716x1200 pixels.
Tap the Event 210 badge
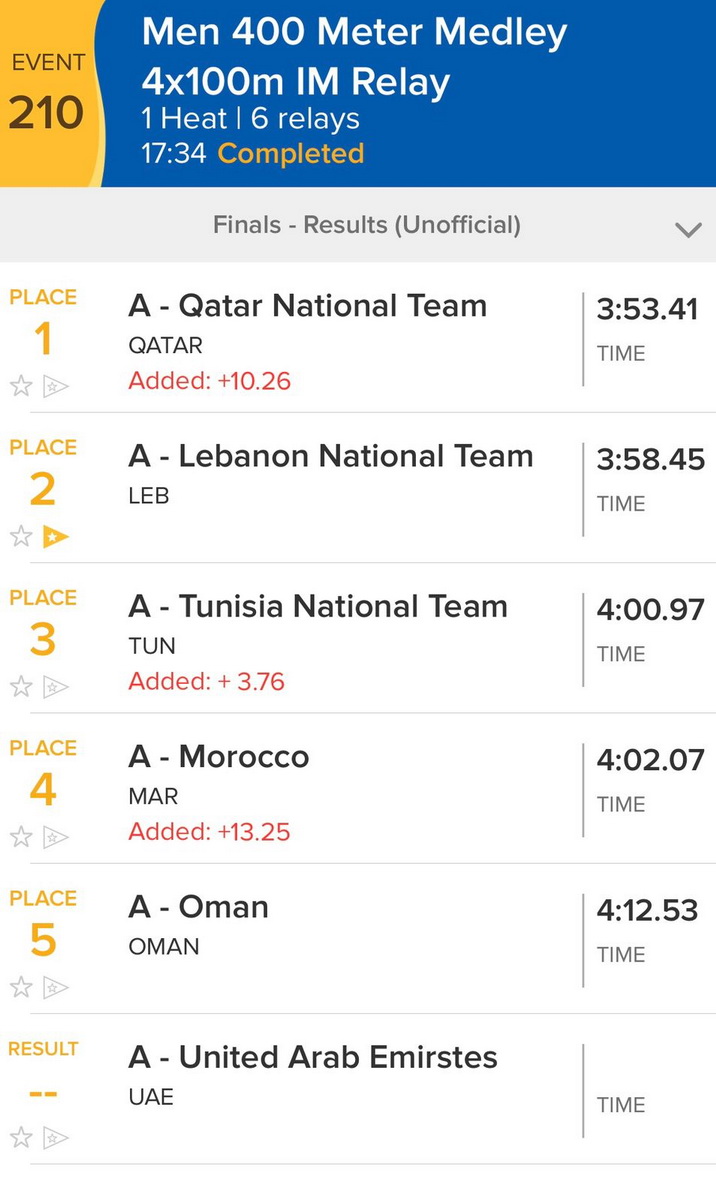pos(47,95)
